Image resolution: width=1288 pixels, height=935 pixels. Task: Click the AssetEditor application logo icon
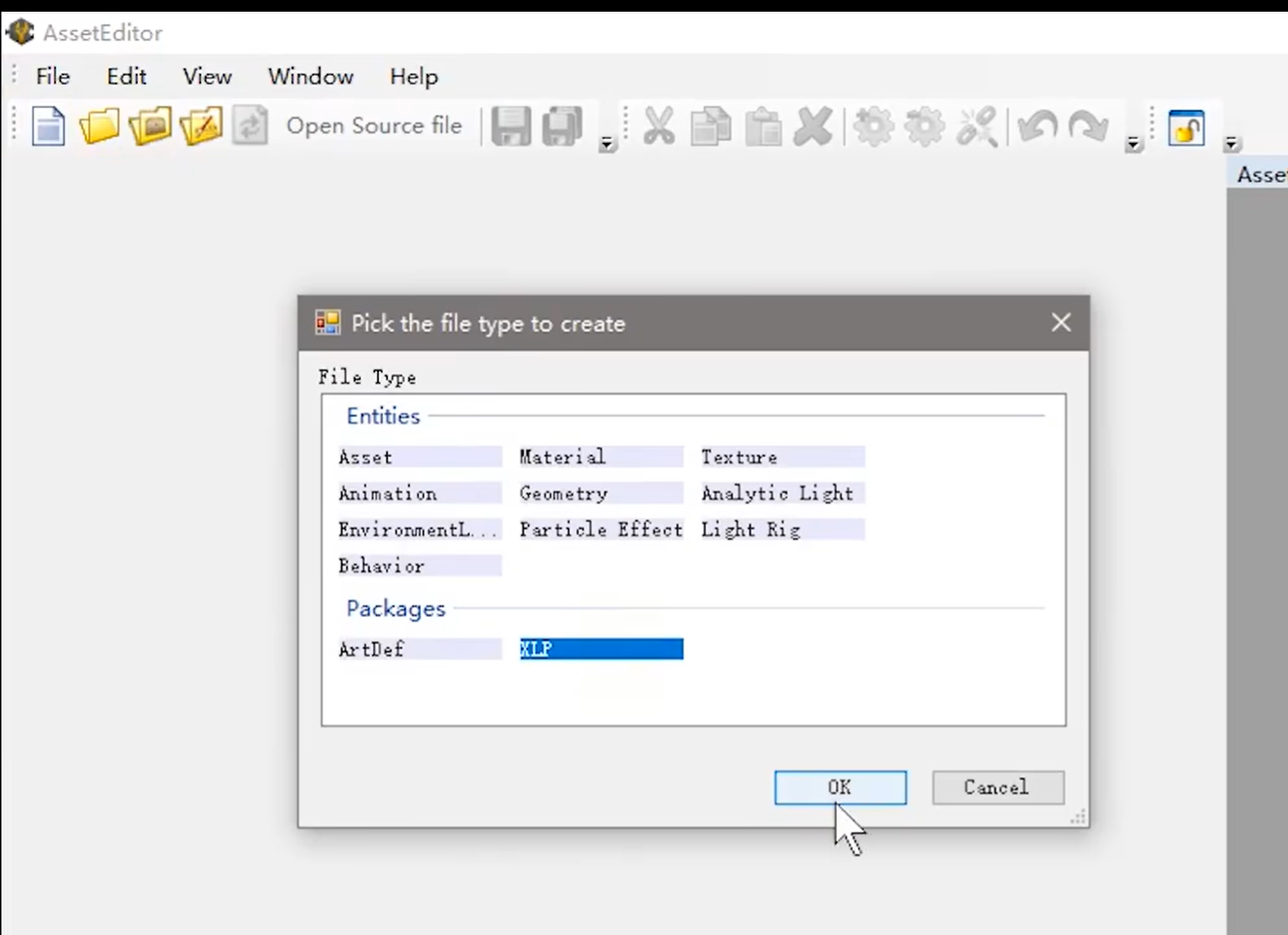tap(19, 32)
